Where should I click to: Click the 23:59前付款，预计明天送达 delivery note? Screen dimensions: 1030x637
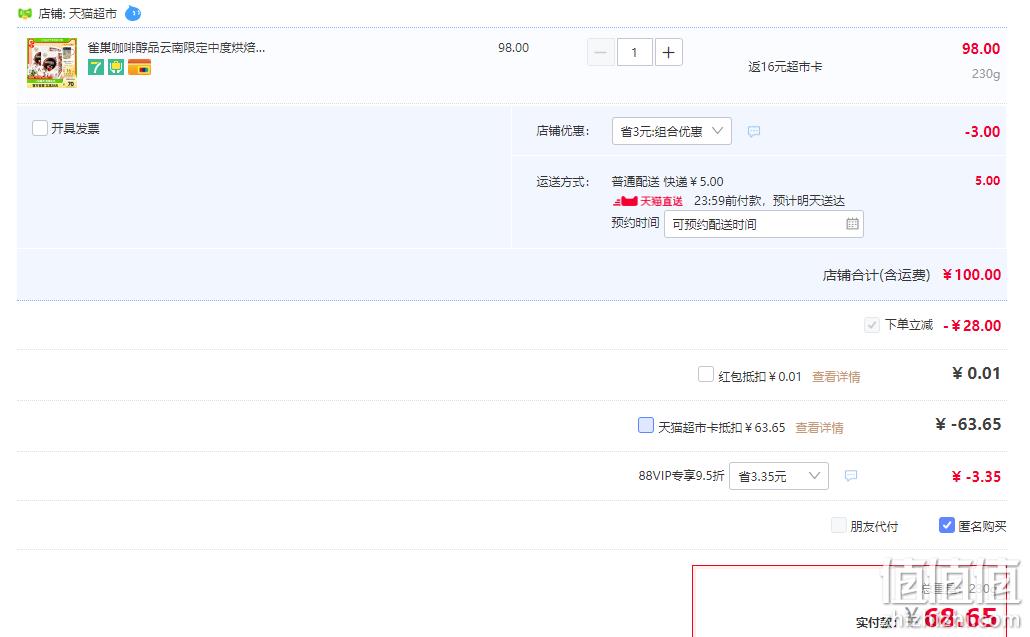click(x=769, y=200)
